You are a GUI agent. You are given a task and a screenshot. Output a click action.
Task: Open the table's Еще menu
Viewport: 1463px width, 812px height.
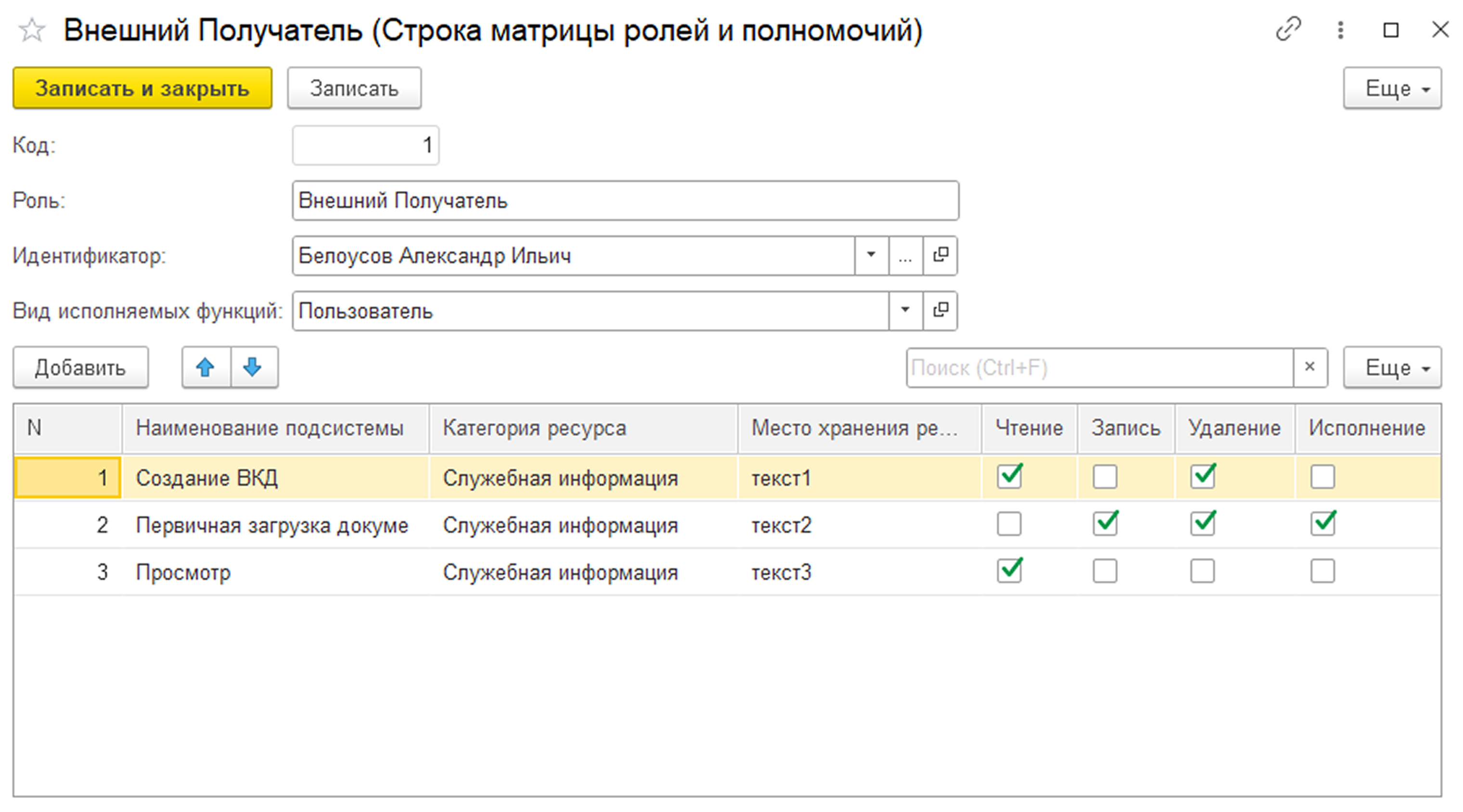point(1392,368)
